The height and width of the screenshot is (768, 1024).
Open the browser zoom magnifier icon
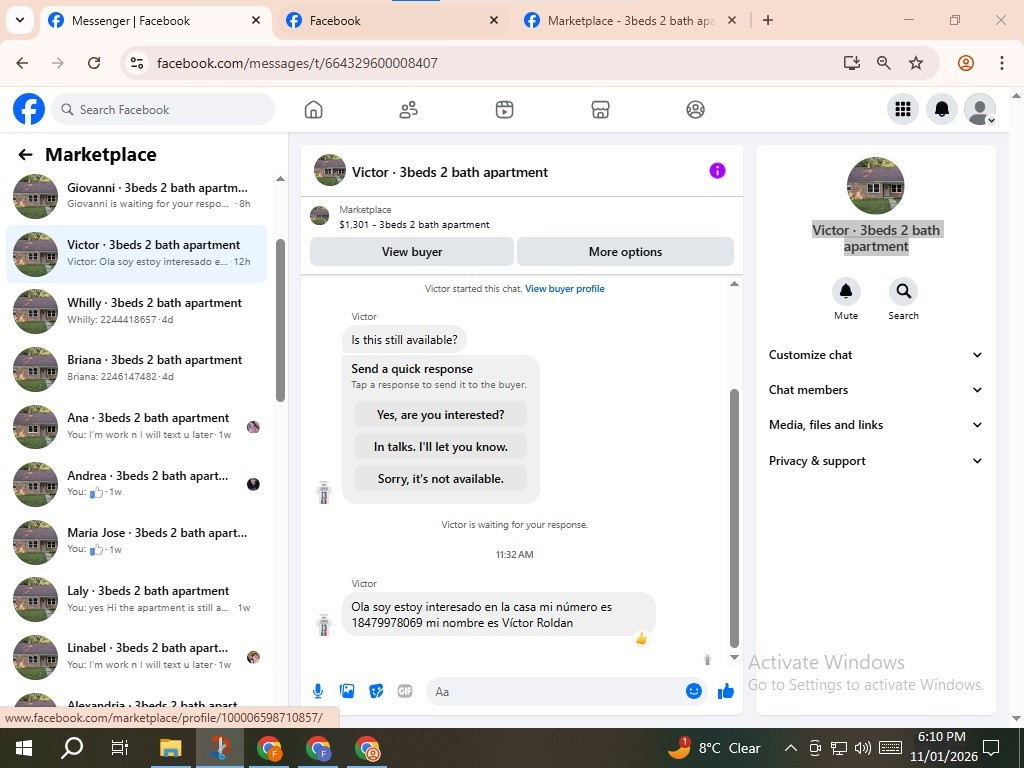[884, 63]
